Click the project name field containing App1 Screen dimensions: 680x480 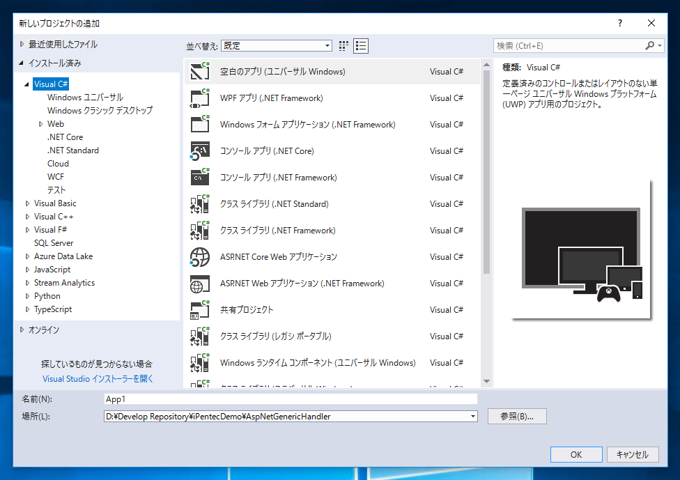click(291, 399)
